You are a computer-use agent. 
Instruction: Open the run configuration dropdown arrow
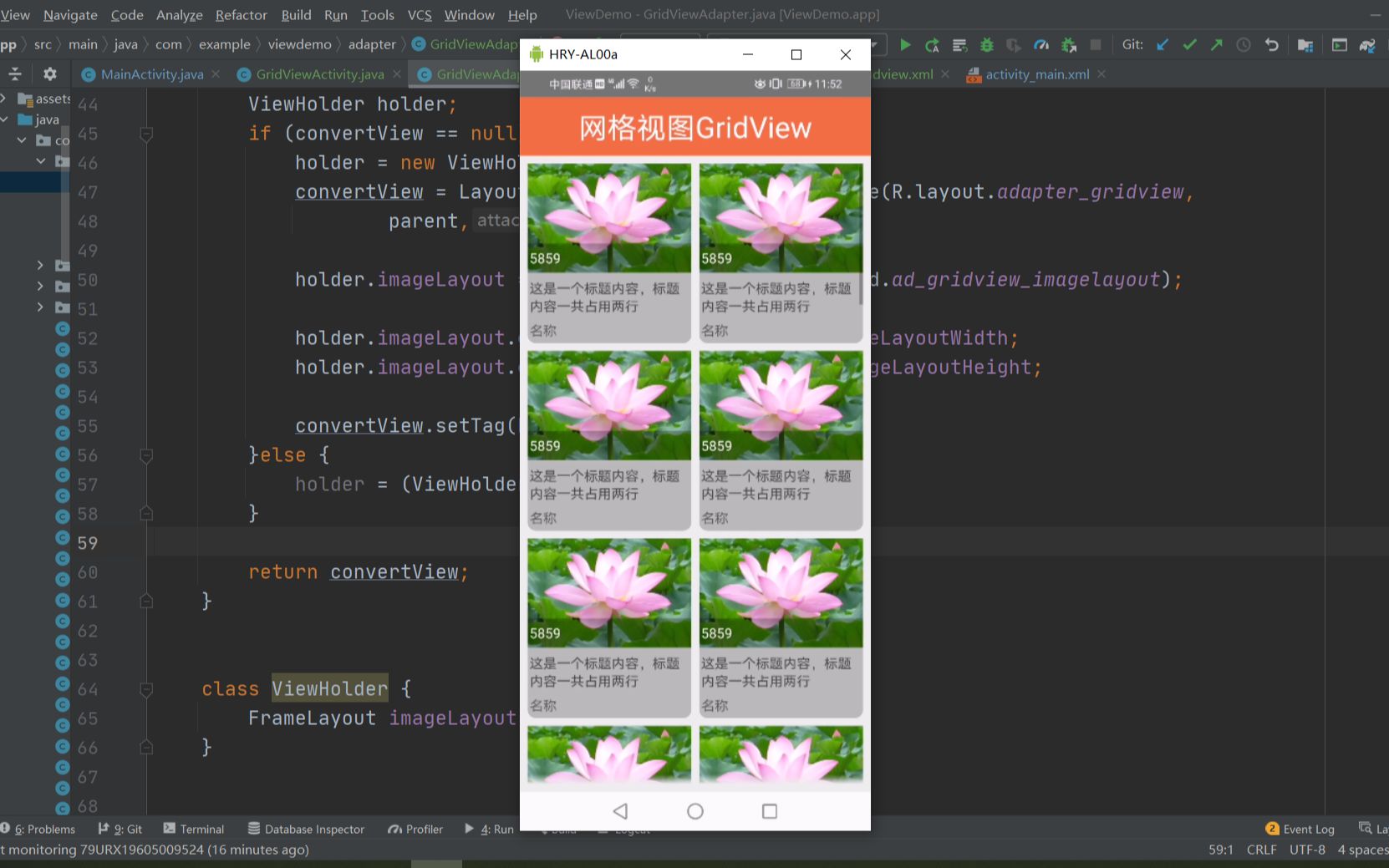[x=874, y=44]
